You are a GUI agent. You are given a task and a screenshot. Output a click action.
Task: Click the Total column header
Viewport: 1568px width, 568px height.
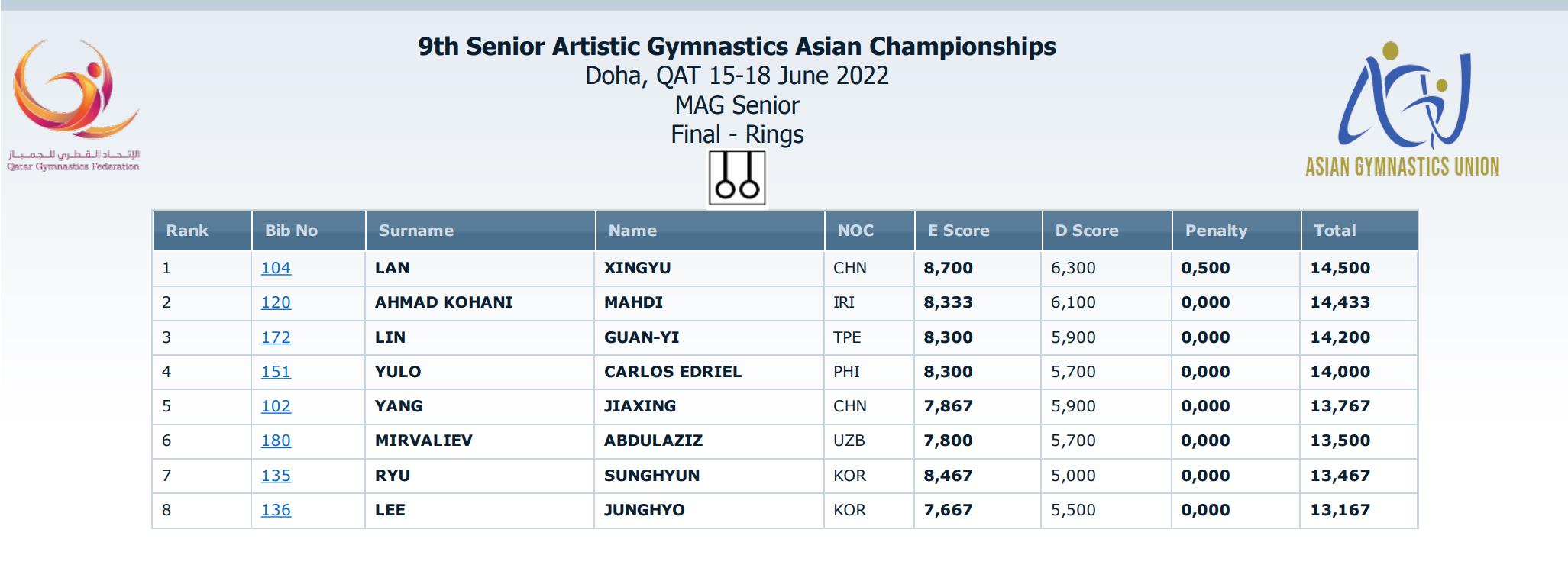(x=1335, y=231)
